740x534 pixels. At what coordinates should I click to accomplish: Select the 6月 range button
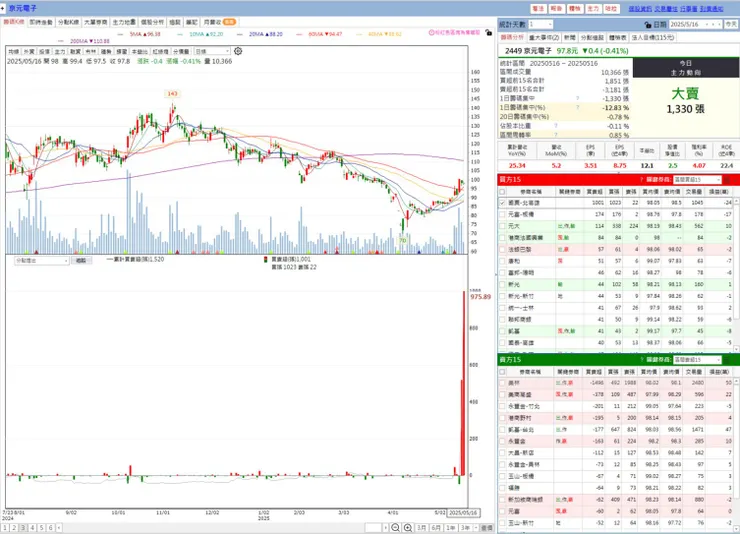coord(436,528)
